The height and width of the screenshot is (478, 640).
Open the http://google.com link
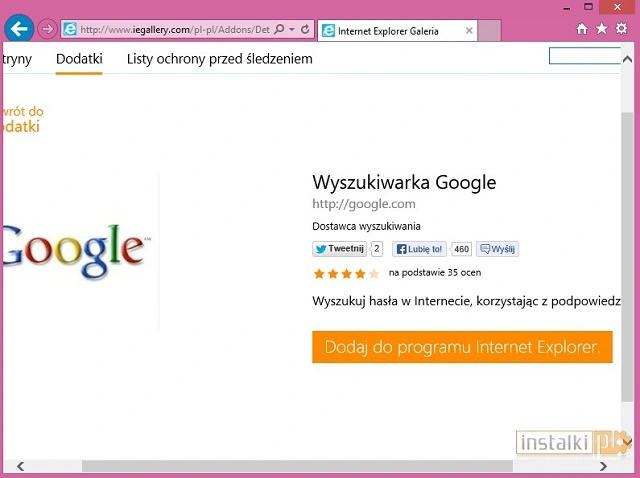coord(364,204)
